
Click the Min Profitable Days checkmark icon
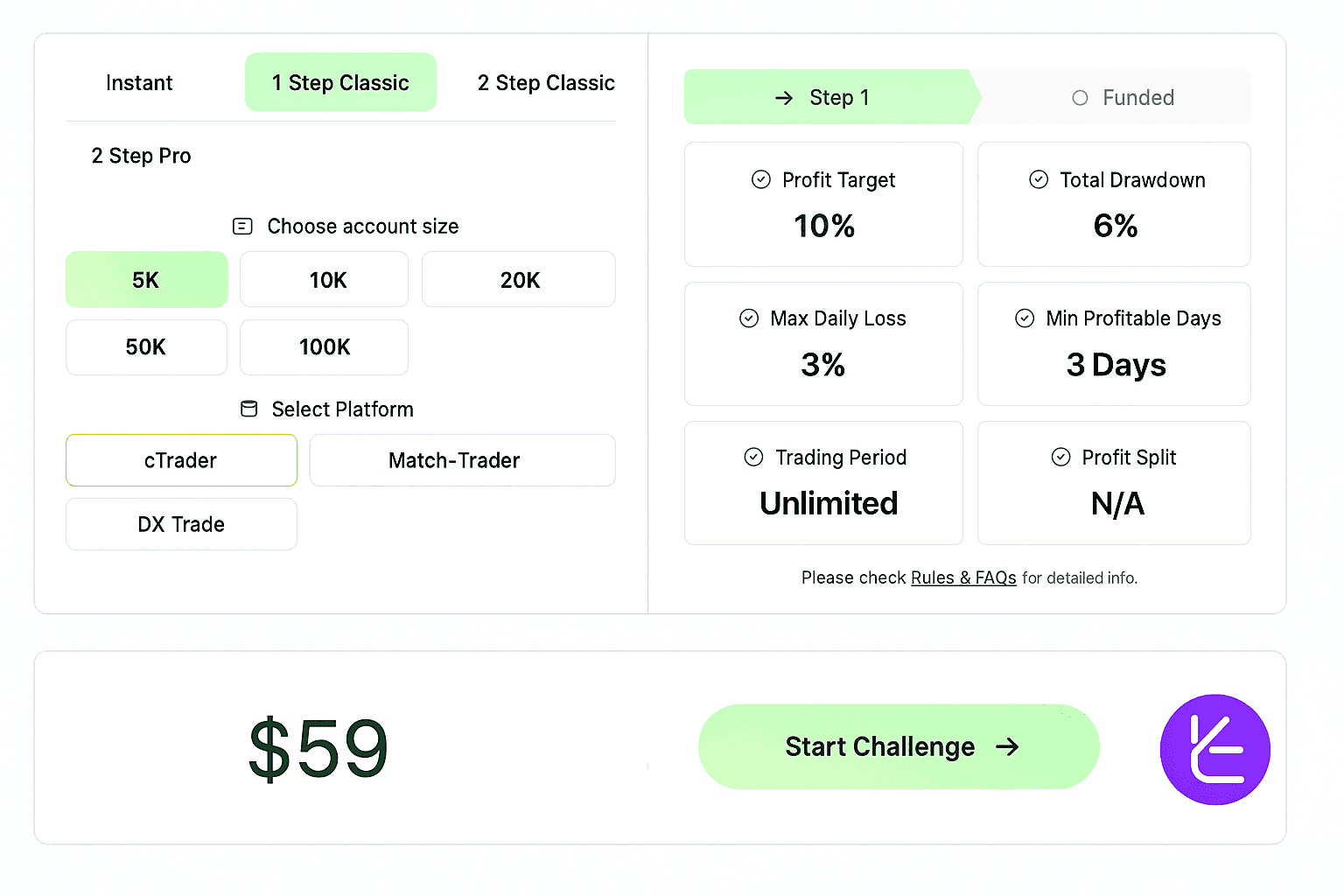coord(1025,318)
